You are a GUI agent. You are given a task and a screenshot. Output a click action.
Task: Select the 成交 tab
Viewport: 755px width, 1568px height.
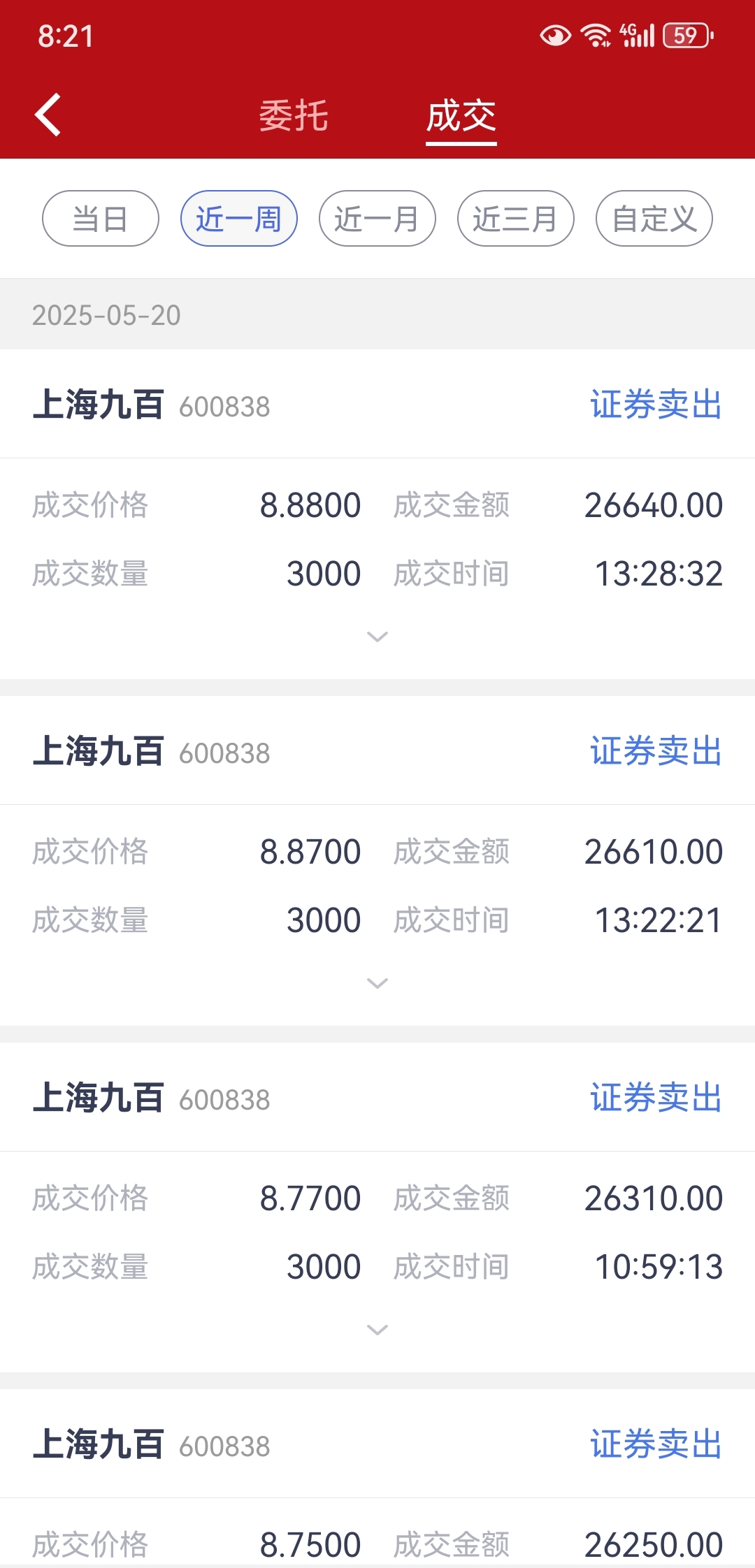click(x=461, y=116)
